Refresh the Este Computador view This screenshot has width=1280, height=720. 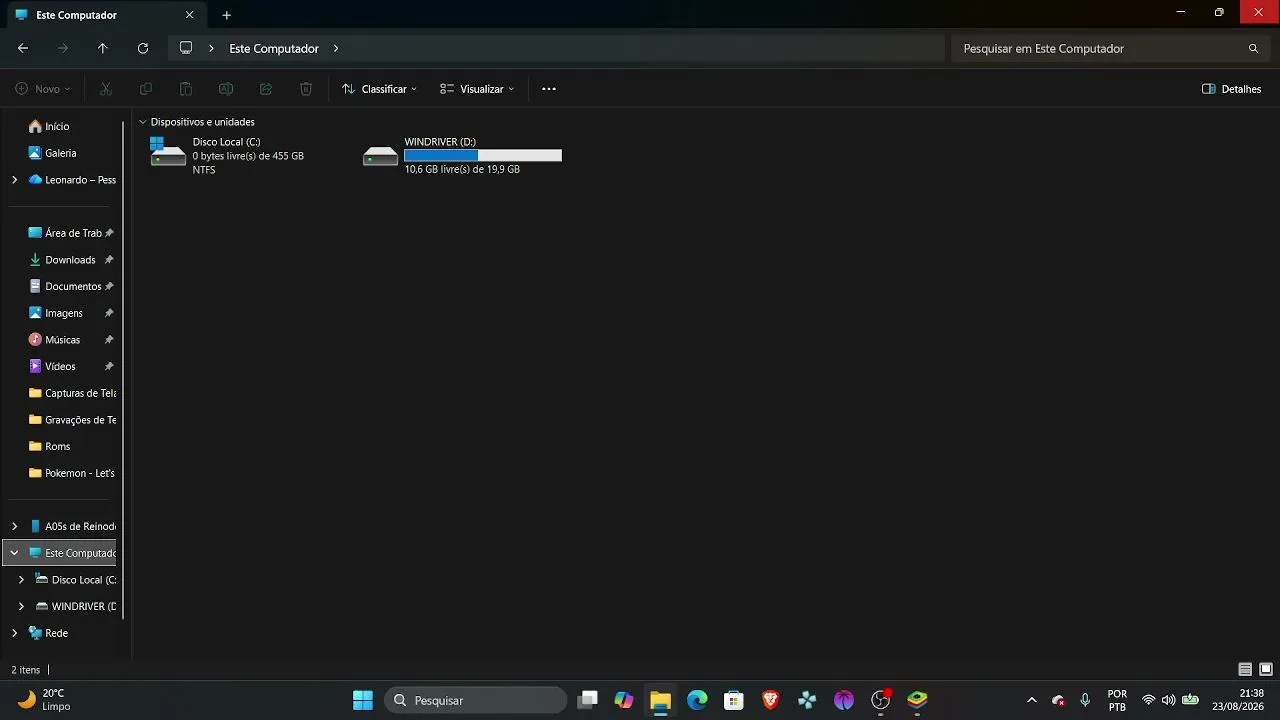pyautogui.click(x=143, y=48)
